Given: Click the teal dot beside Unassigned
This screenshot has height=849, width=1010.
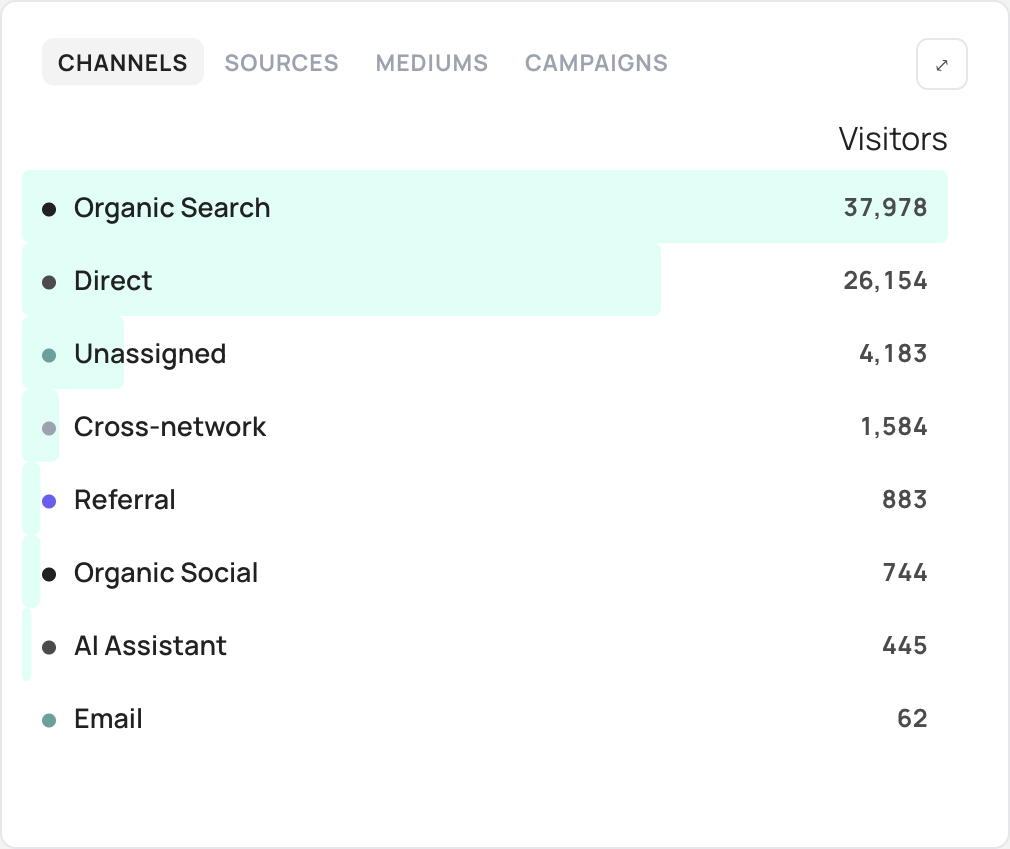Looking at the screenshot, I should coord(49,355).
